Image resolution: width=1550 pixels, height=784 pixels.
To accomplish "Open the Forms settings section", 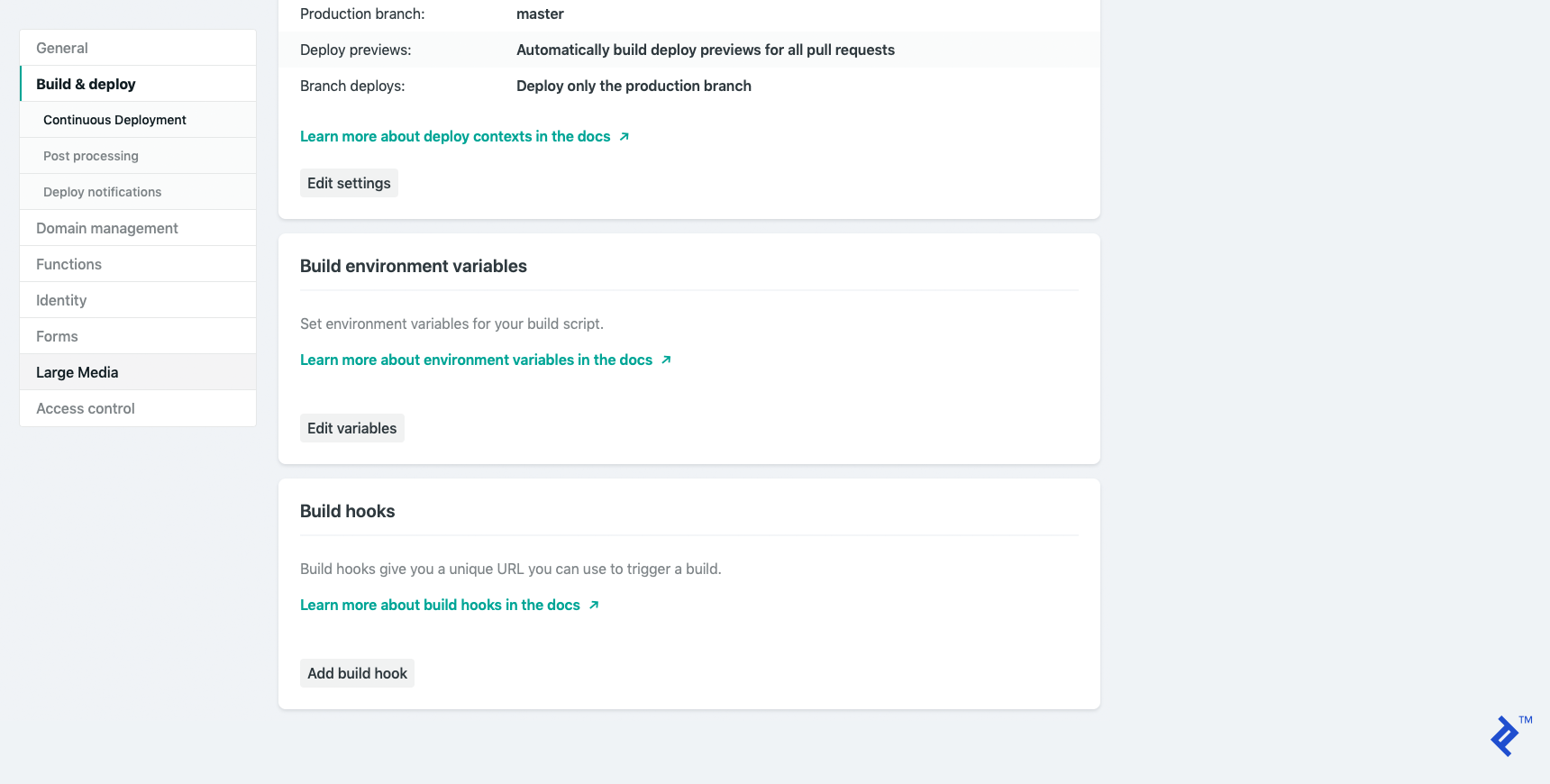I will coord(57,335).
